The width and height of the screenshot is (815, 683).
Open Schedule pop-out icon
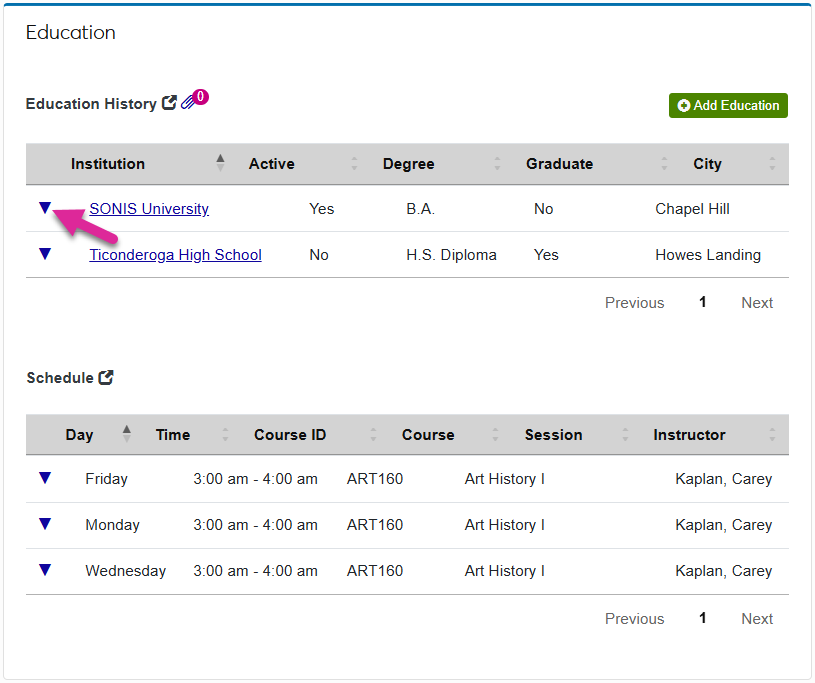(106, 377)
